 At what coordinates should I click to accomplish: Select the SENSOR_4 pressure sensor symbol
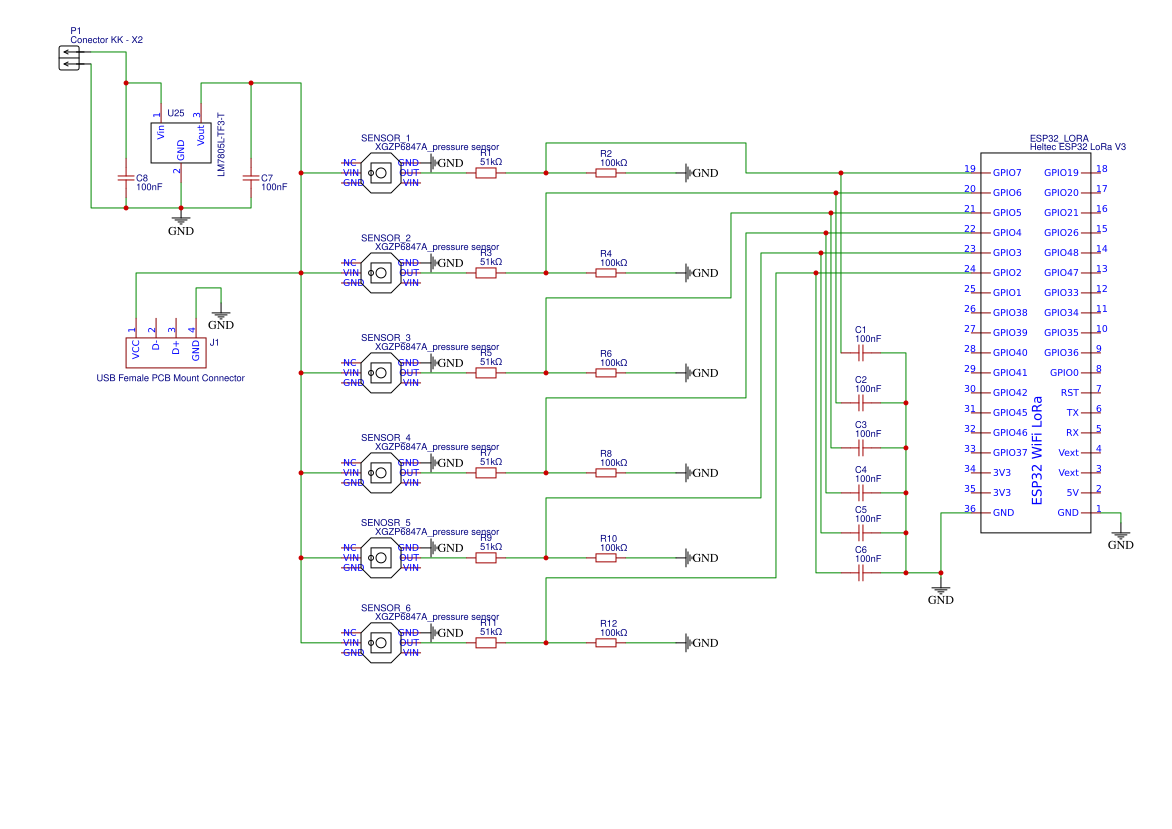(x=380, y=473)
